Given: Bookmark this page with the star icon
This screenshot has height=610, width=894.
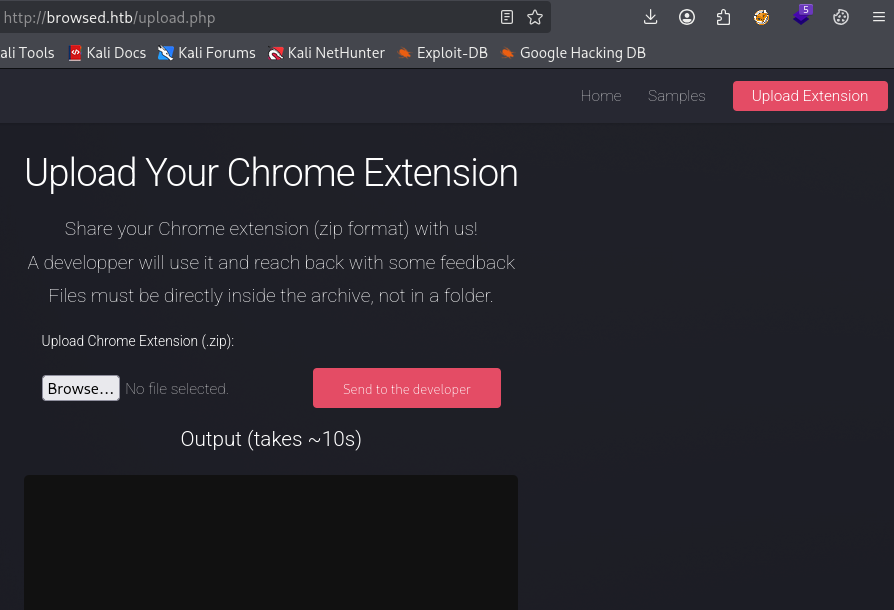Looking at the screenshot, I should [x=535, y=17].
